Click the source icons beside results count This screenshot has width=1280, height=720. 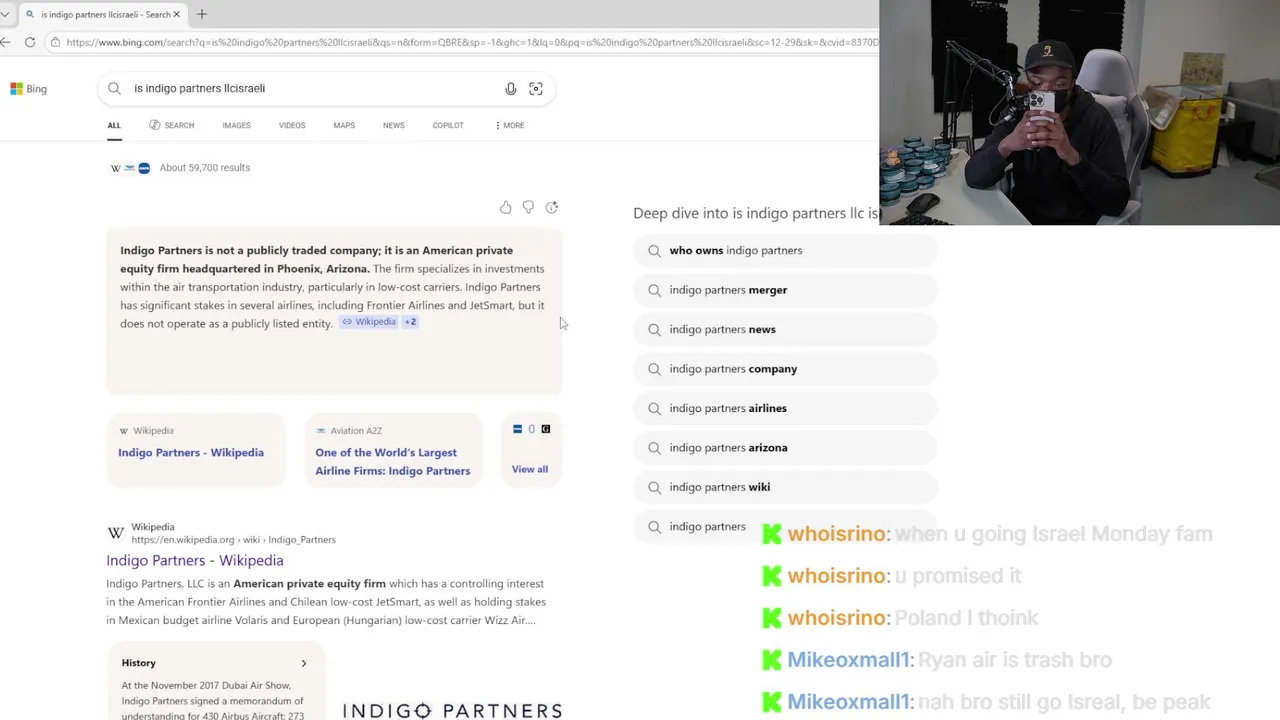pos(130,168)
